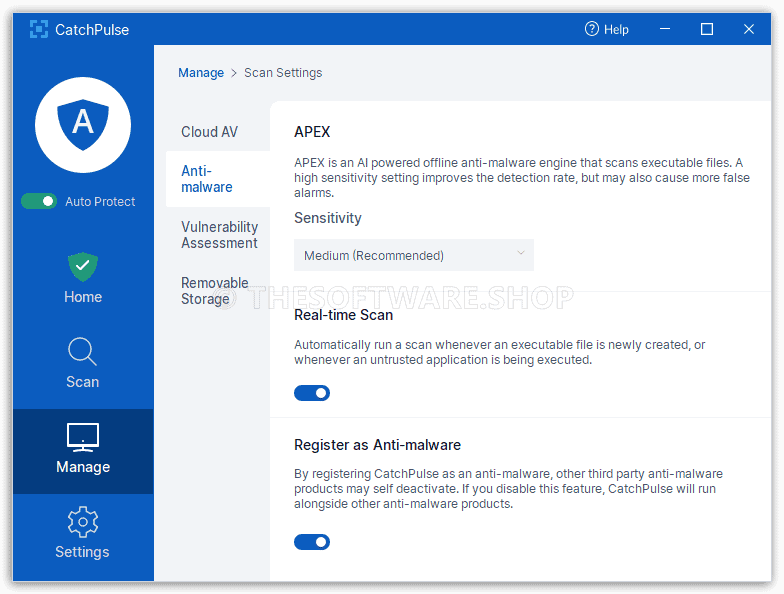Open the Vulnerability Assessment tab
Viewport: 784px width, 594px height.
tap(219, 235)
